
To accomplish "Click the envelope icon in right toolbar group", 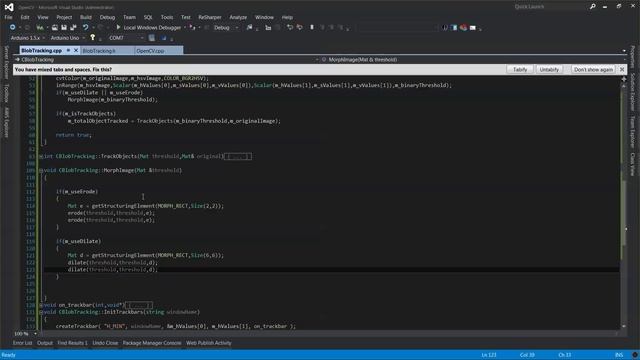I will (473, 27).
